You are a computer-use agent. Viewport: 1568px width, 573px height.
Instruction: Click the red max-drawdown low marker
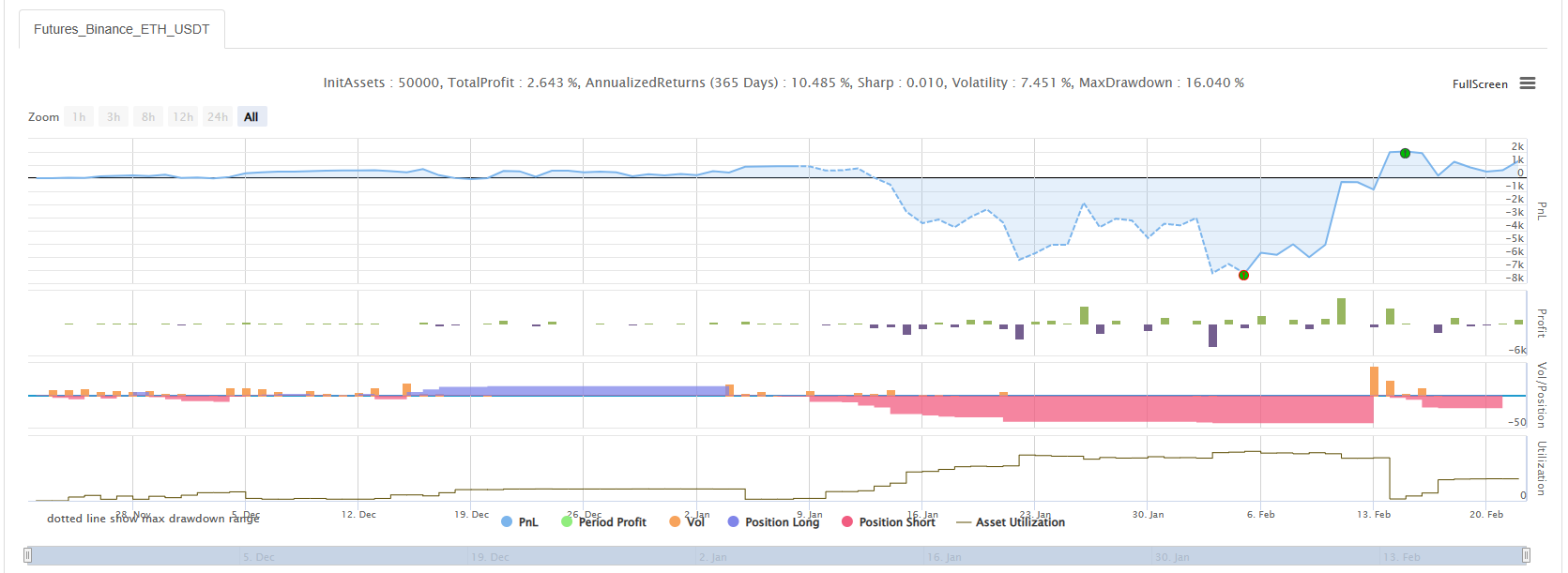tap(1243, 276)
